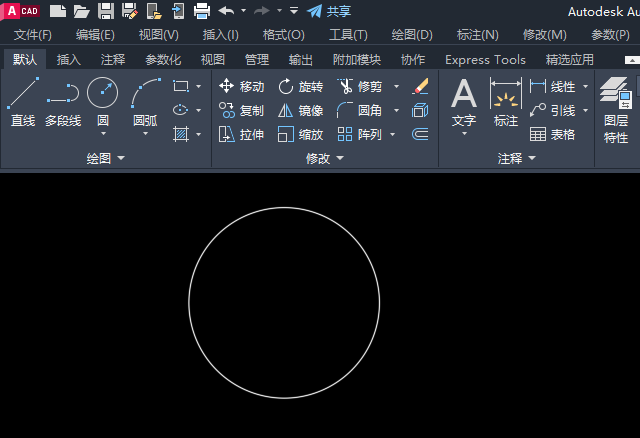Switch to the 注释 ribbon tab
Viewport: 640px width, 438px height.
pyautogui.click(x=113, y=60)
